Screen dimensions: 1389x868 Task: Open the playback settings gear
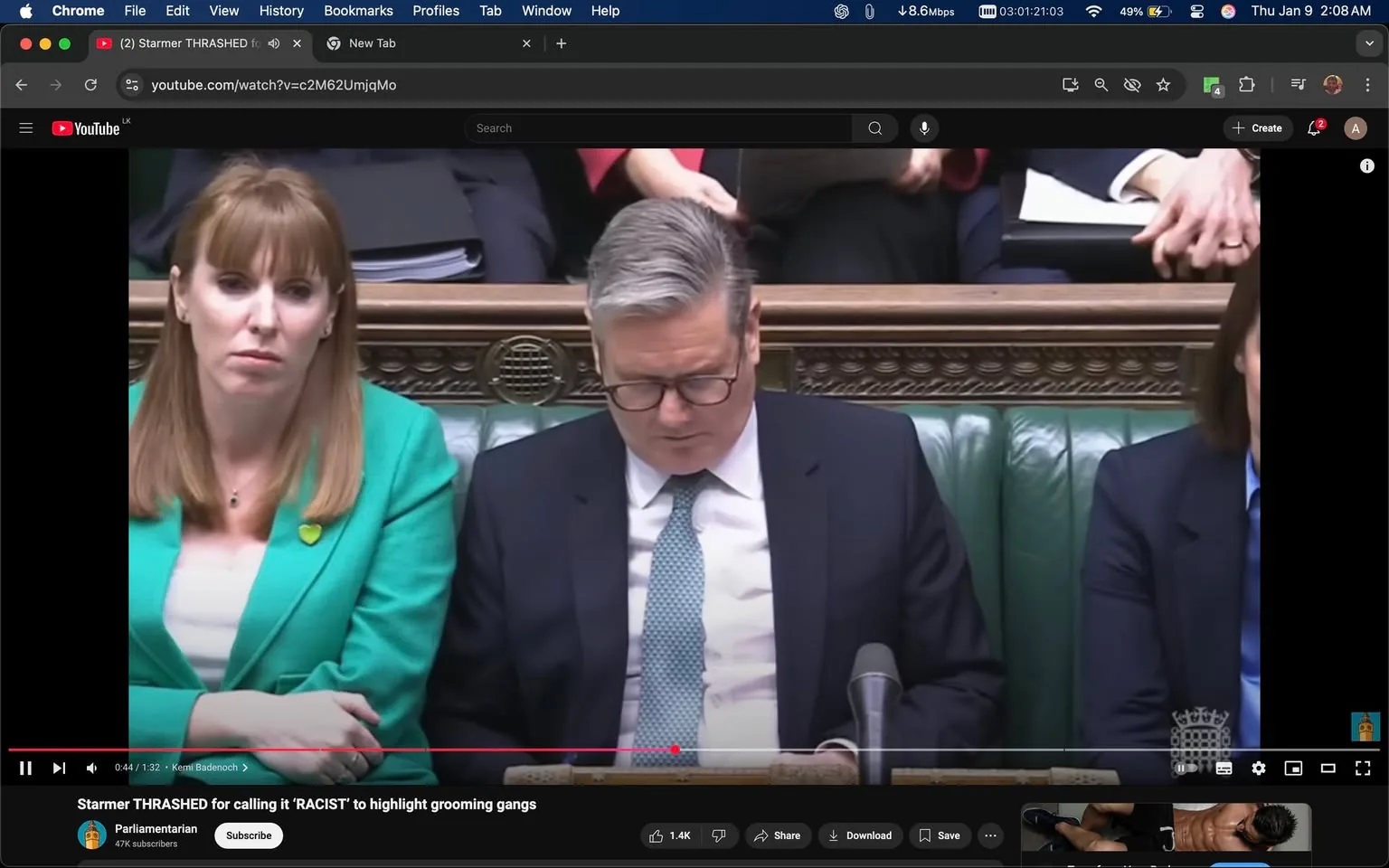(1258, 768)
